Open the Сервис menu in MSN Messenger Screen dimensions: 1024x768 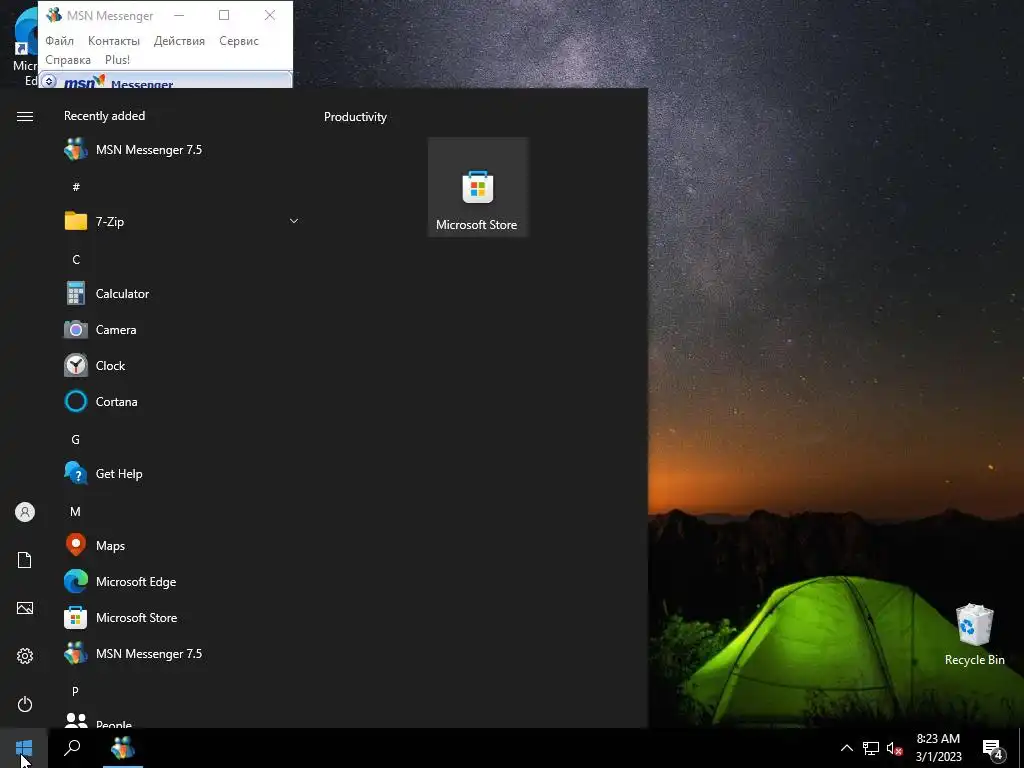[238, 40]
